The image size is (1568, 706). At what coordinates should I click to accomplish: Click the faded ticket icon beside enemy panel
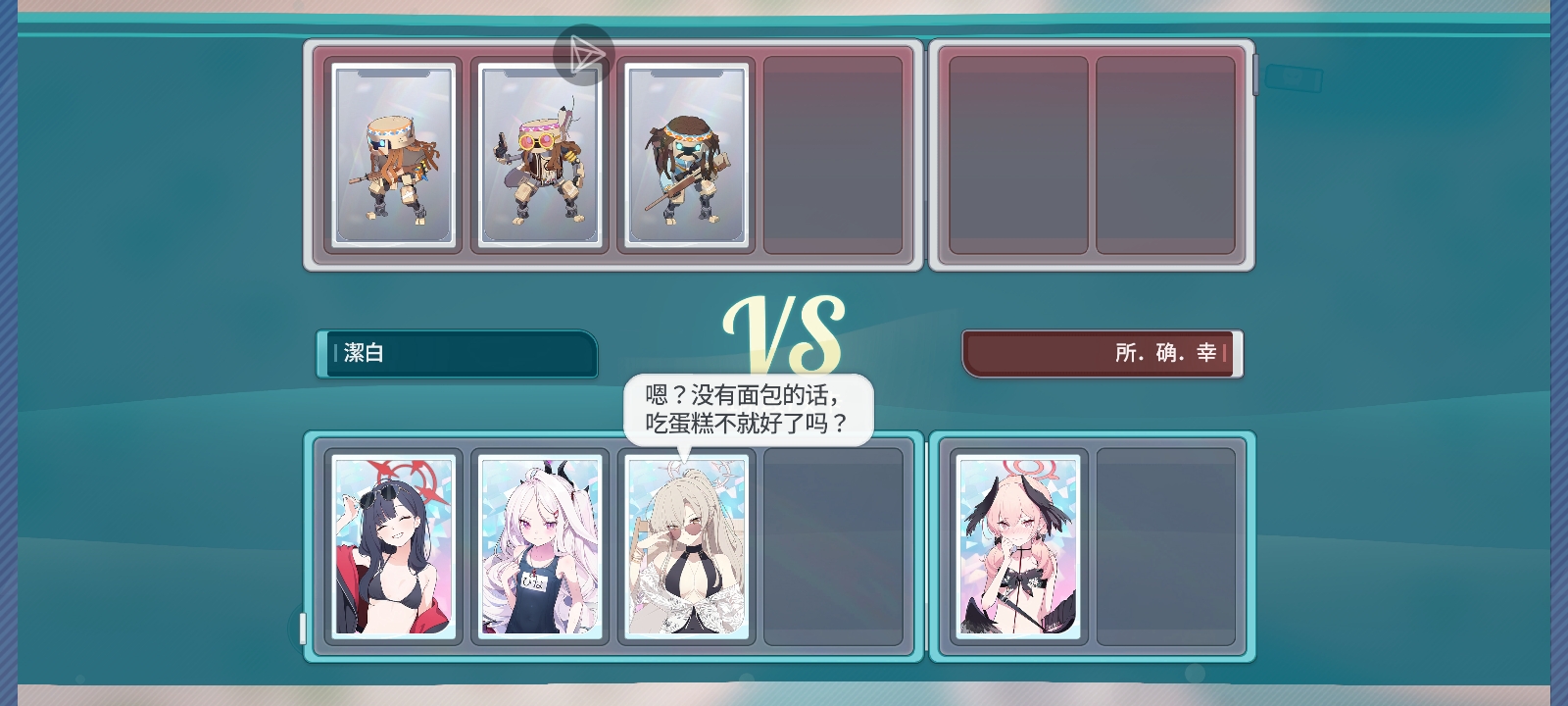(x=1293, y=77)
